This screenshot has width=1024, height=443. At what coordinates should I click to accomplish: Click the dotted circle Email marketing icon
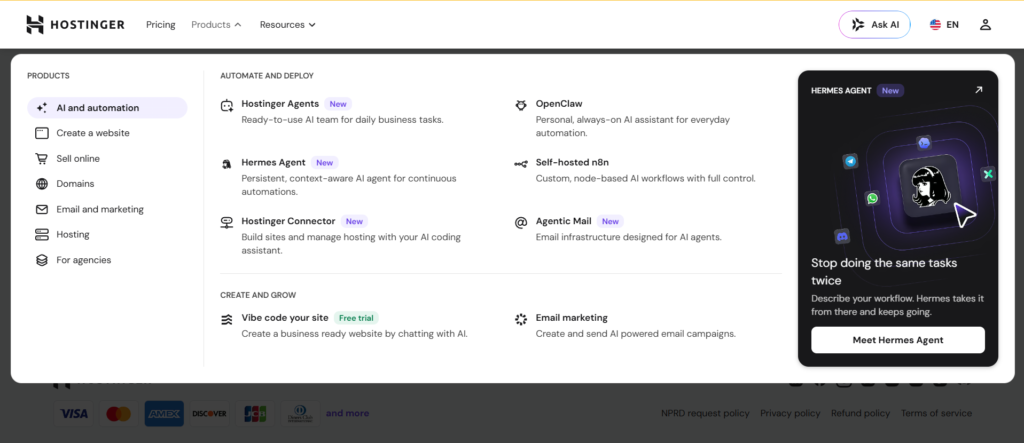point(520,320)
